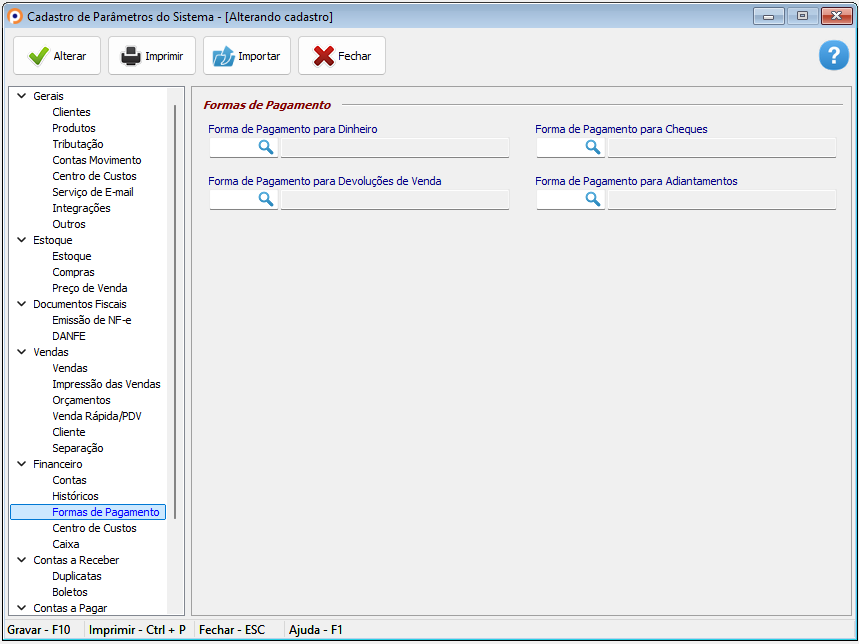Go to Venda Rápida/PDV settings

coord(96,416)
